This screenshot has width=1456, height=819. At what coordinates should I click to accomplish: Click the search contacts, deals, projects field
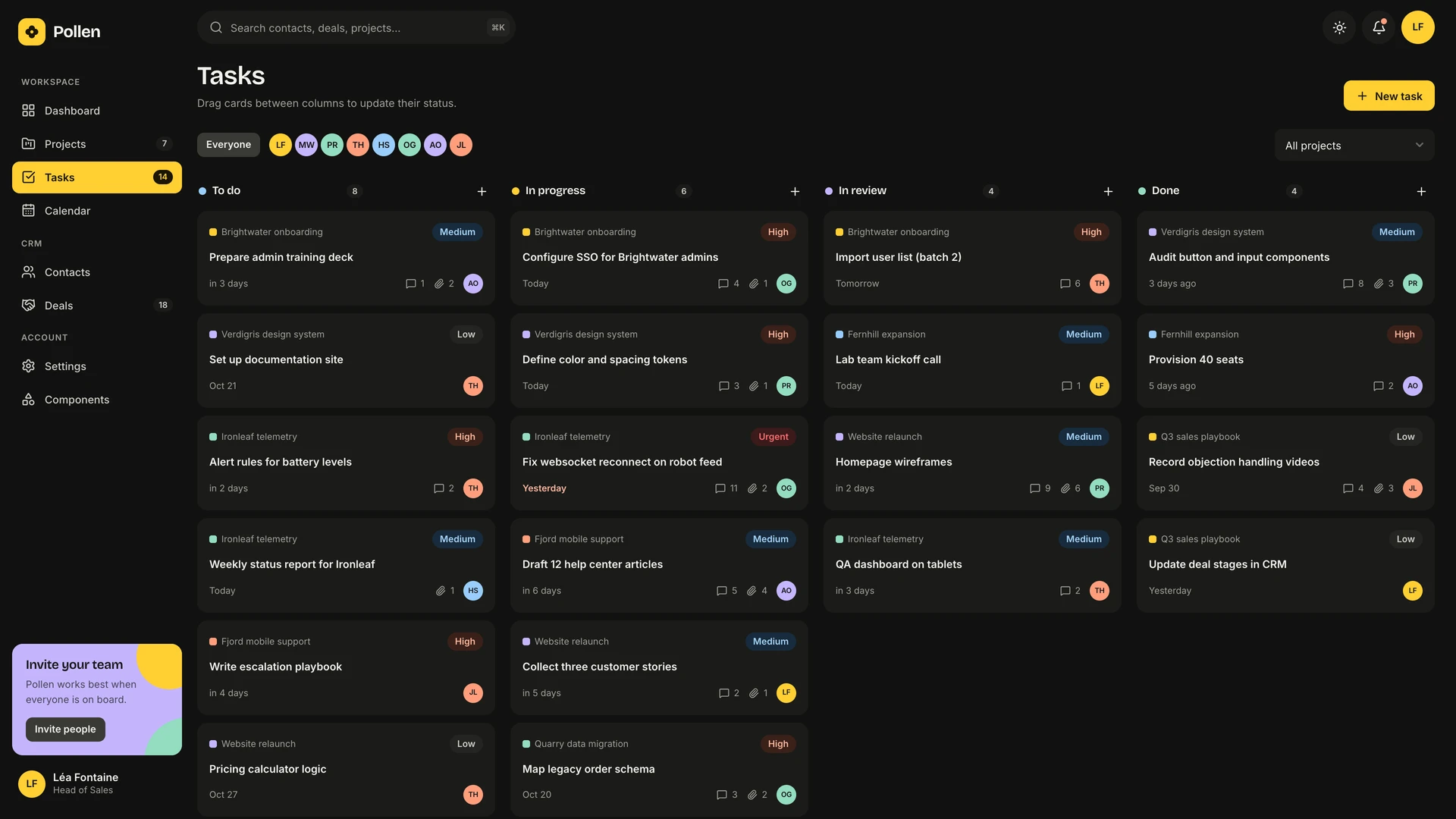356,27
